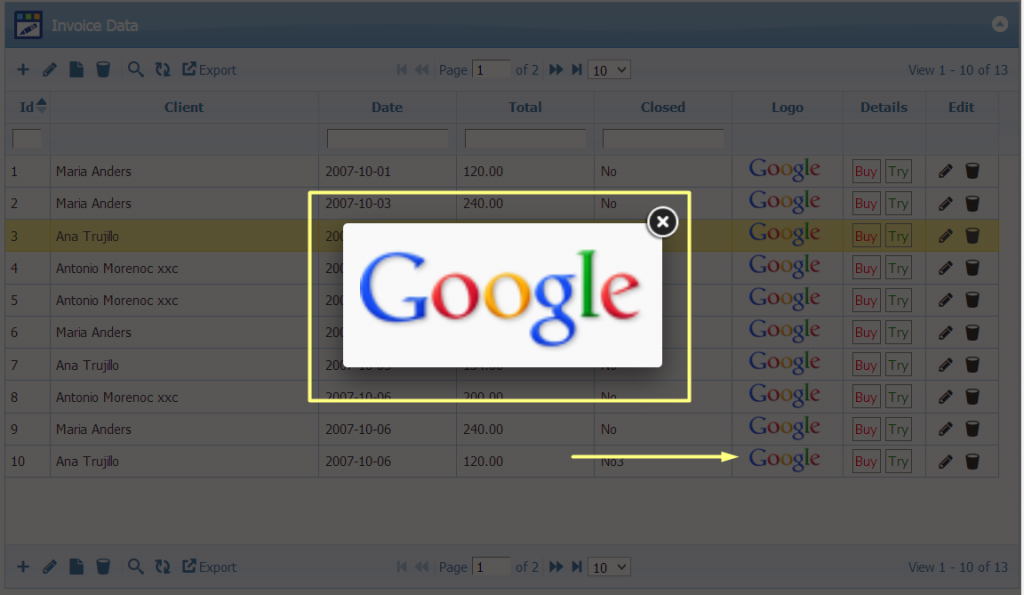Jump to the last page in bottom pager
Viewport: 1024px width, 595px height.
(577, 566)
